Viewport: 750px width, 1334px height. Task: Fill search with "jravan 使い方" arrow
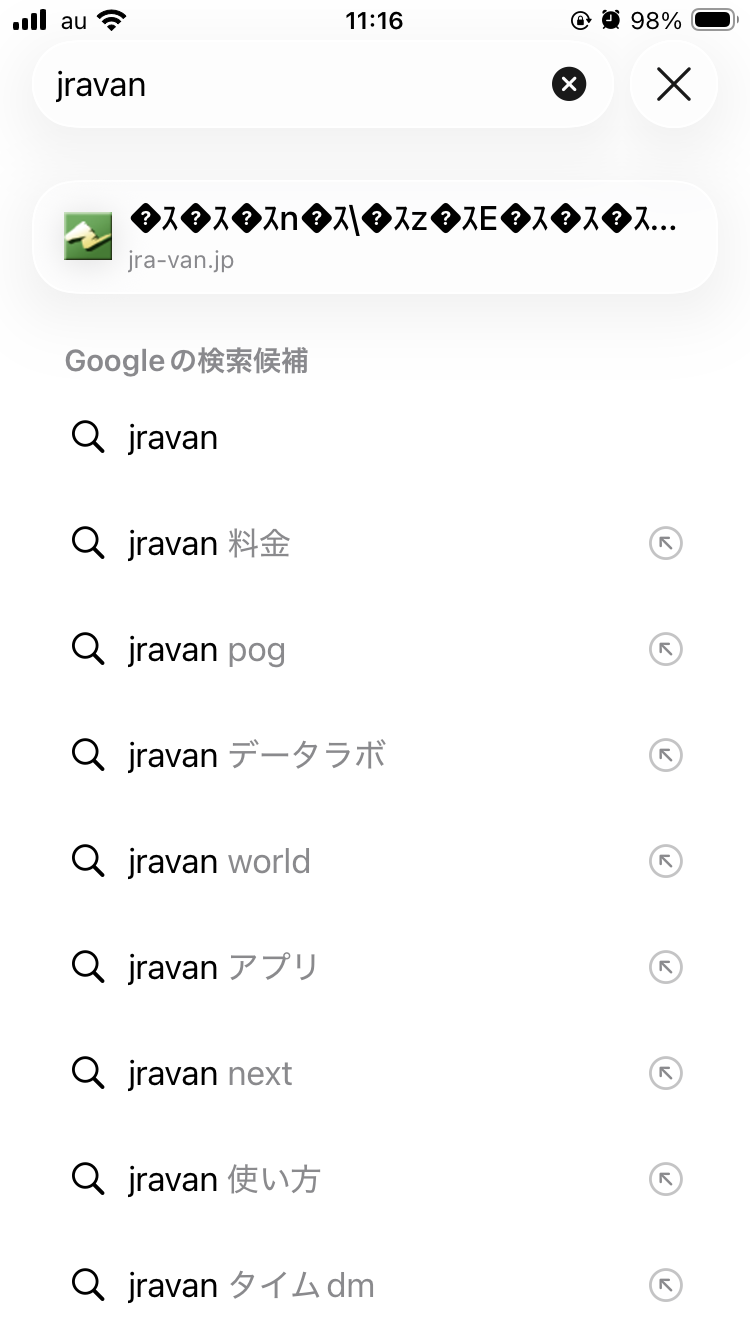665,1180
